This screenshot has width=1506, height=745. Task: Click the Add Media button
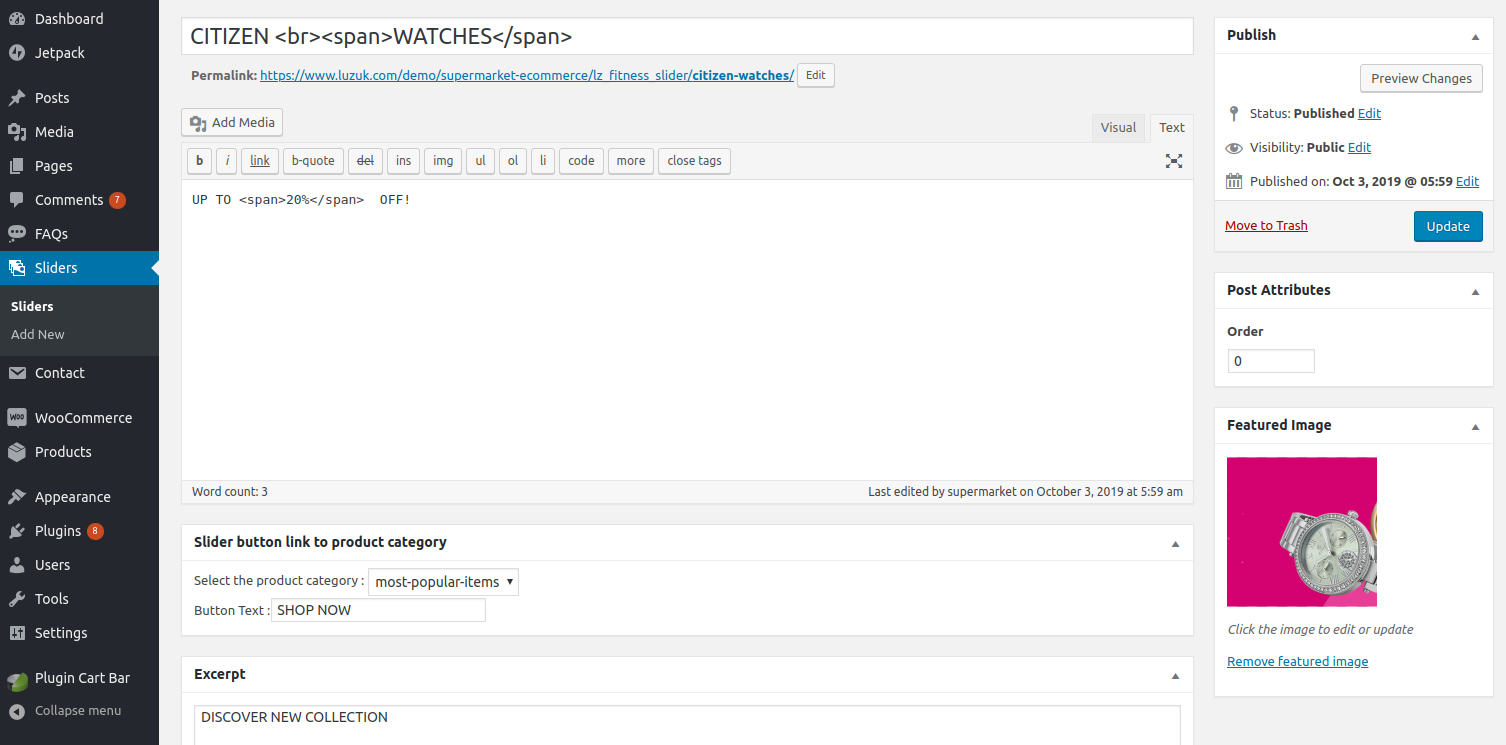[232, 122]
